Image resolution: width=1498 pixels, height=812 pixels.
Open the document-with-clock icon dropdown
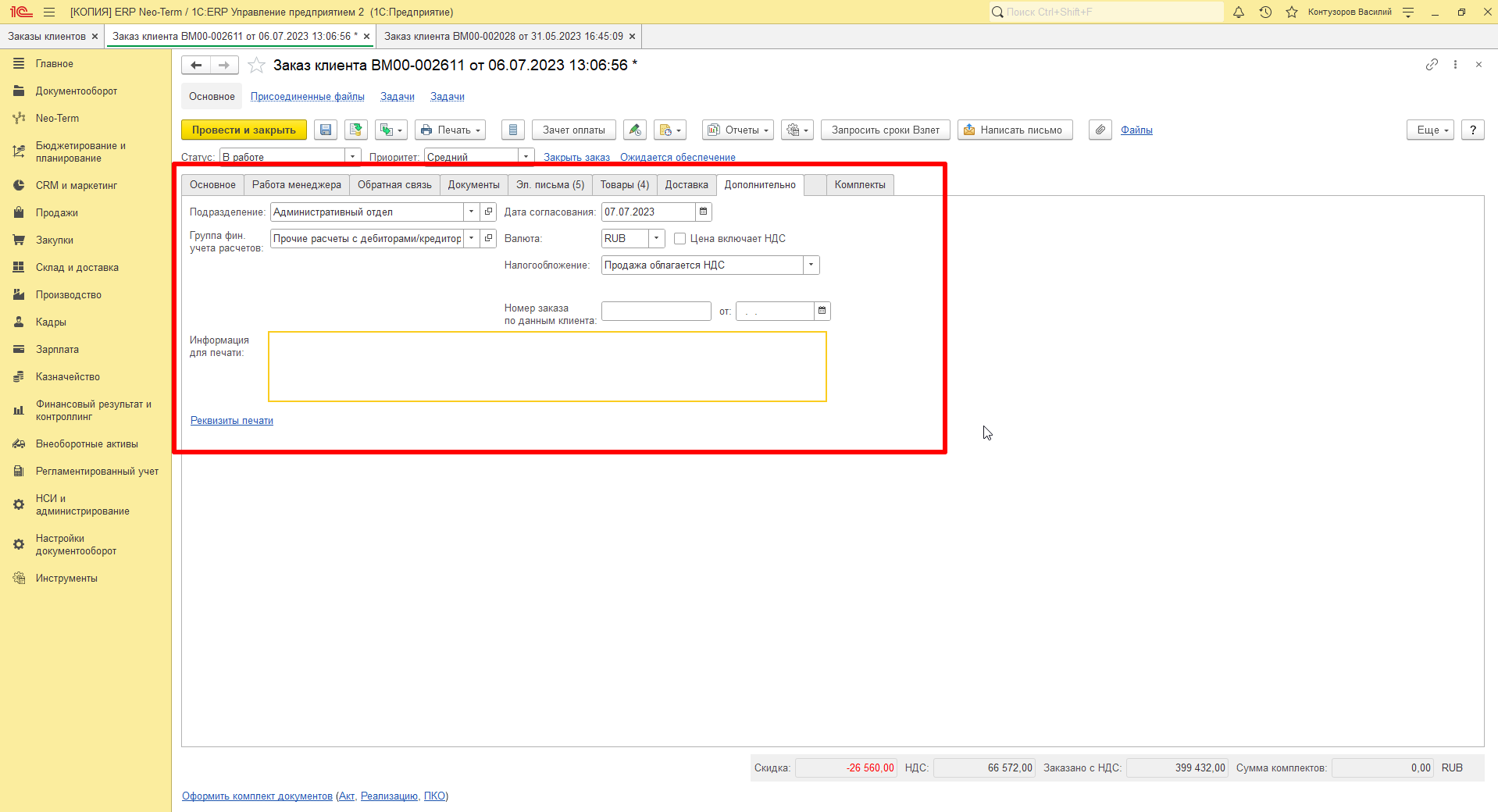click(670, 130)
